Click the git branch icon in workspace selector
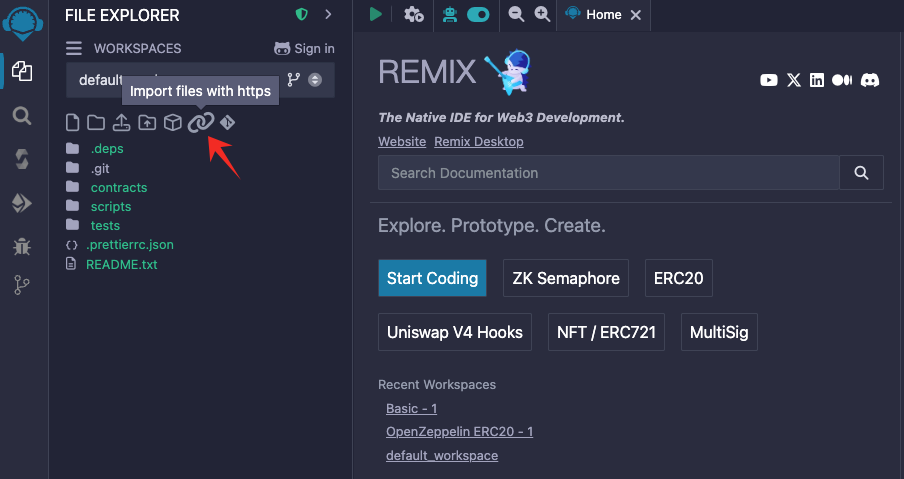The height and width of the screenshot is (479, 904). [x=294, y=80]
